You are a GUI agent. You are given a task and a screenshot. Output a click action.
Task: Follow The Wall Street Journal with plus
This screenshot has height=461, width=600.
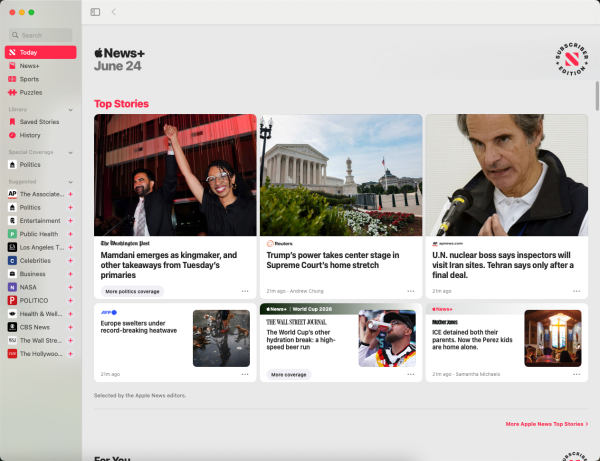pos(70,340)
